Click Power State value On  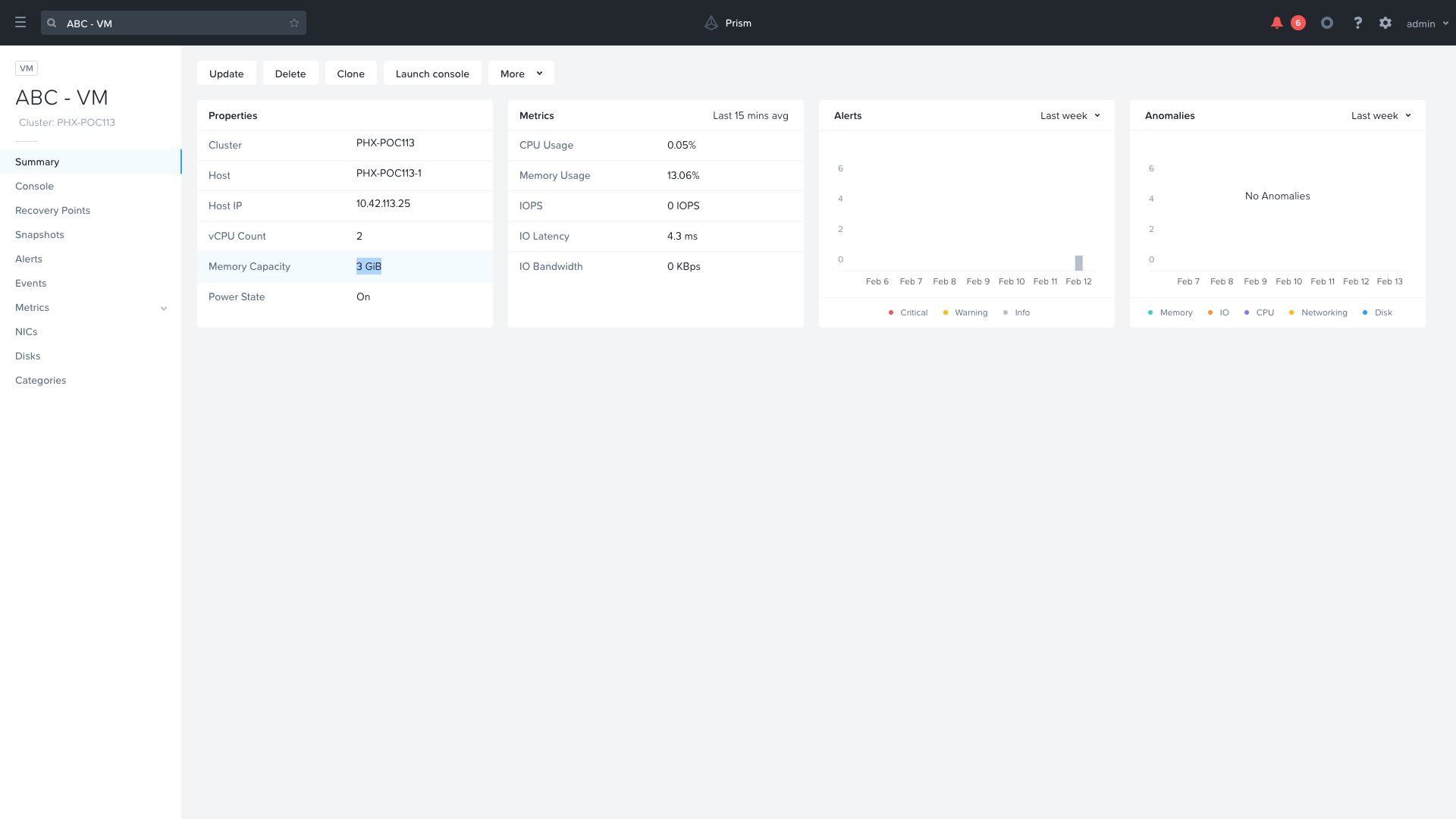point(363,297)
